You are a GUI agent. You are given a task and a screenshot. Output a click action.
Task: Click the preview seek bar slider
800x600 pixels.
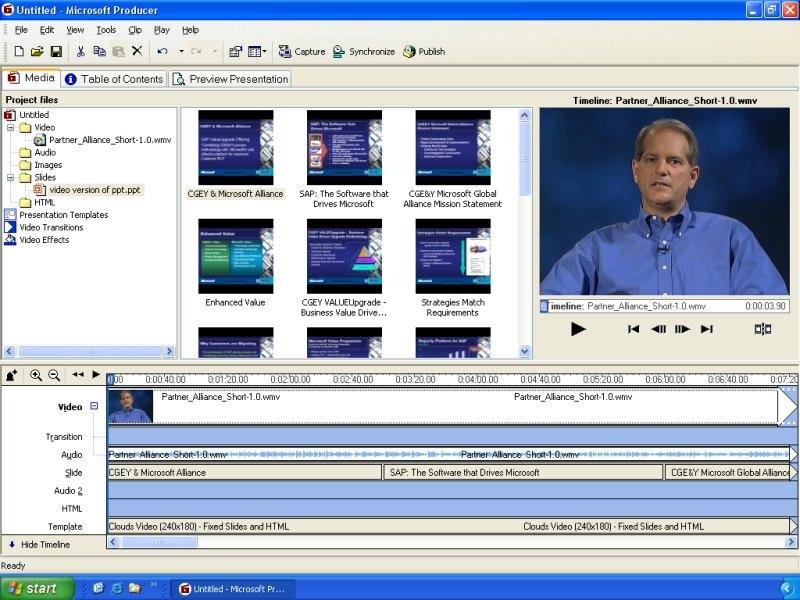click(544, 306)
